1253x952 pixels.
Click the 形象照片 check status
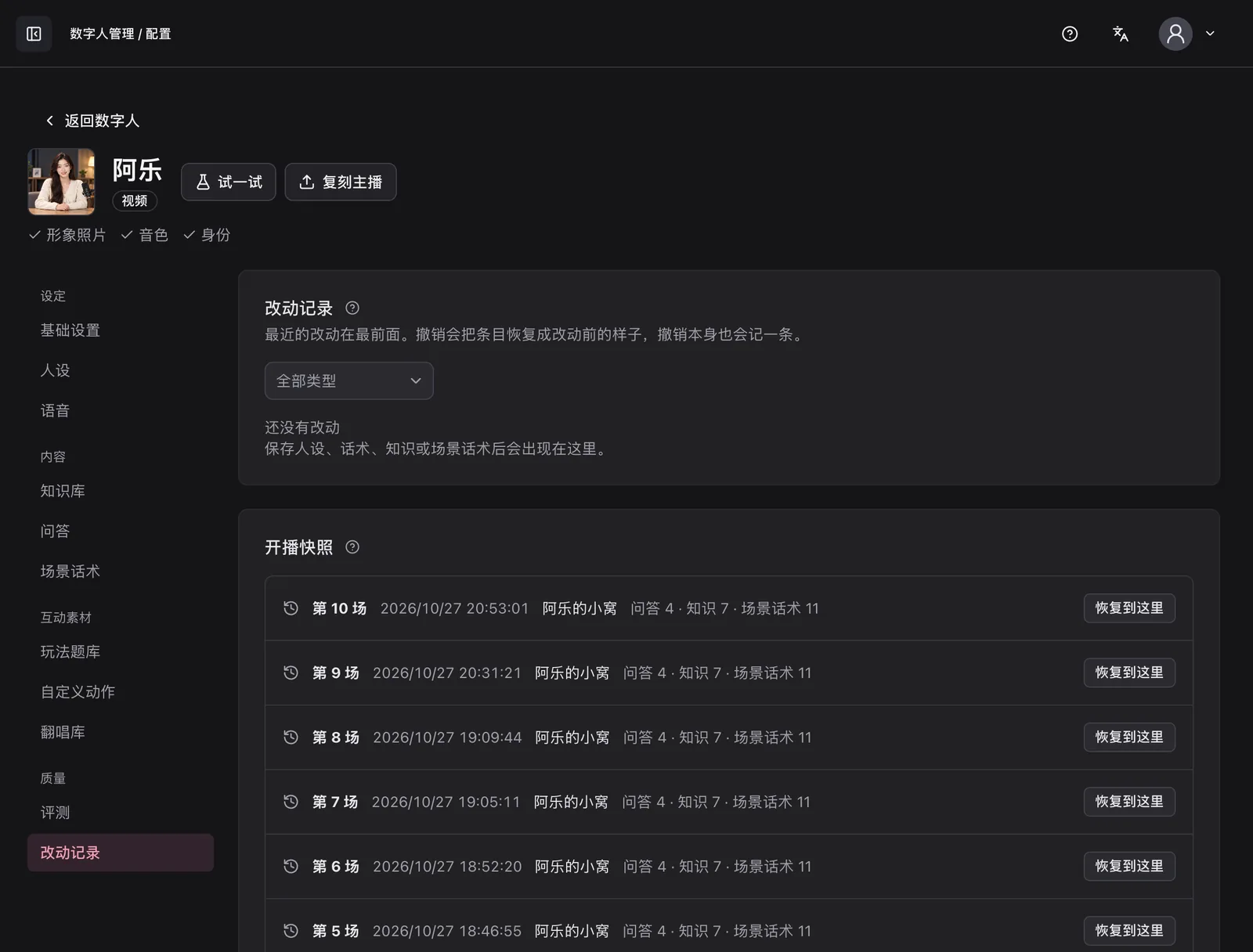(67, 235)
